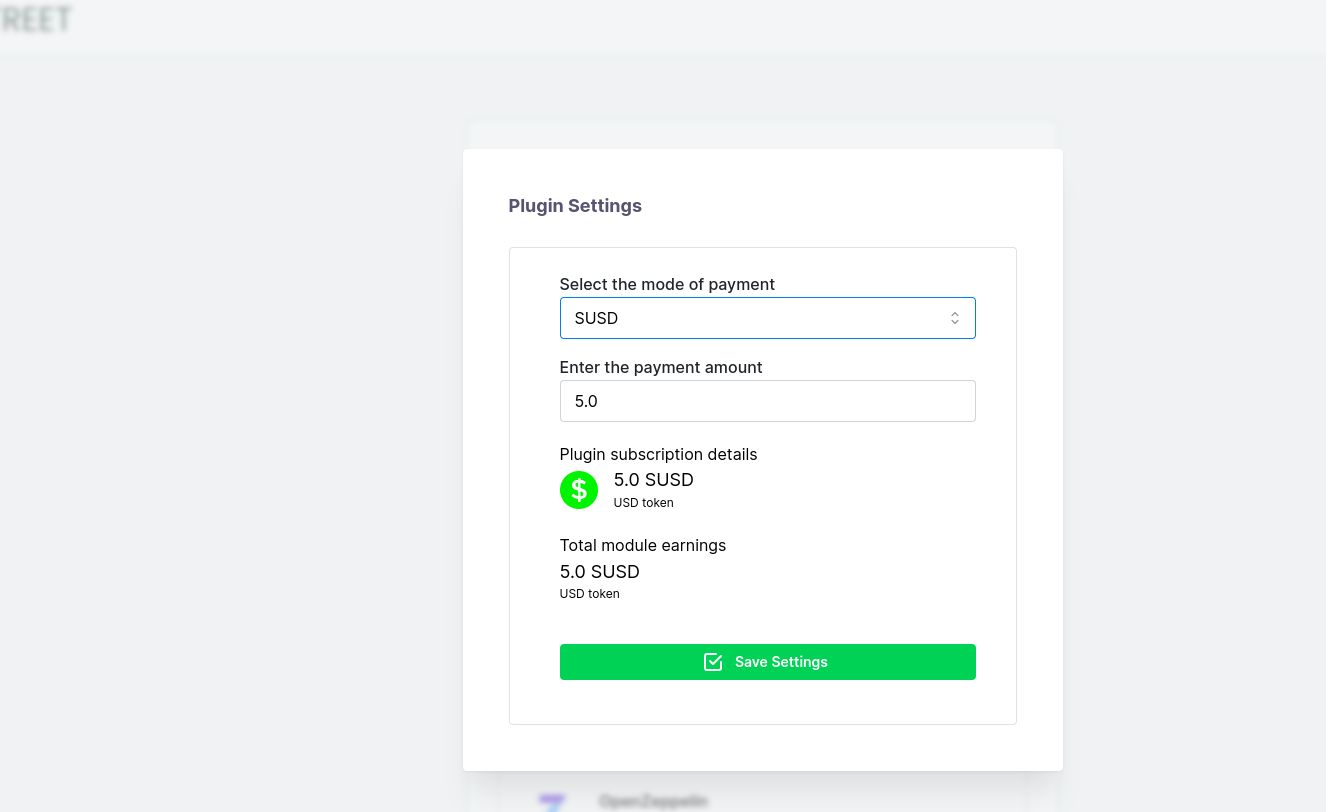Click the payment amount input field
Image resolution: width=1326 pixels, height=812 pixels.
pos(767,401)
